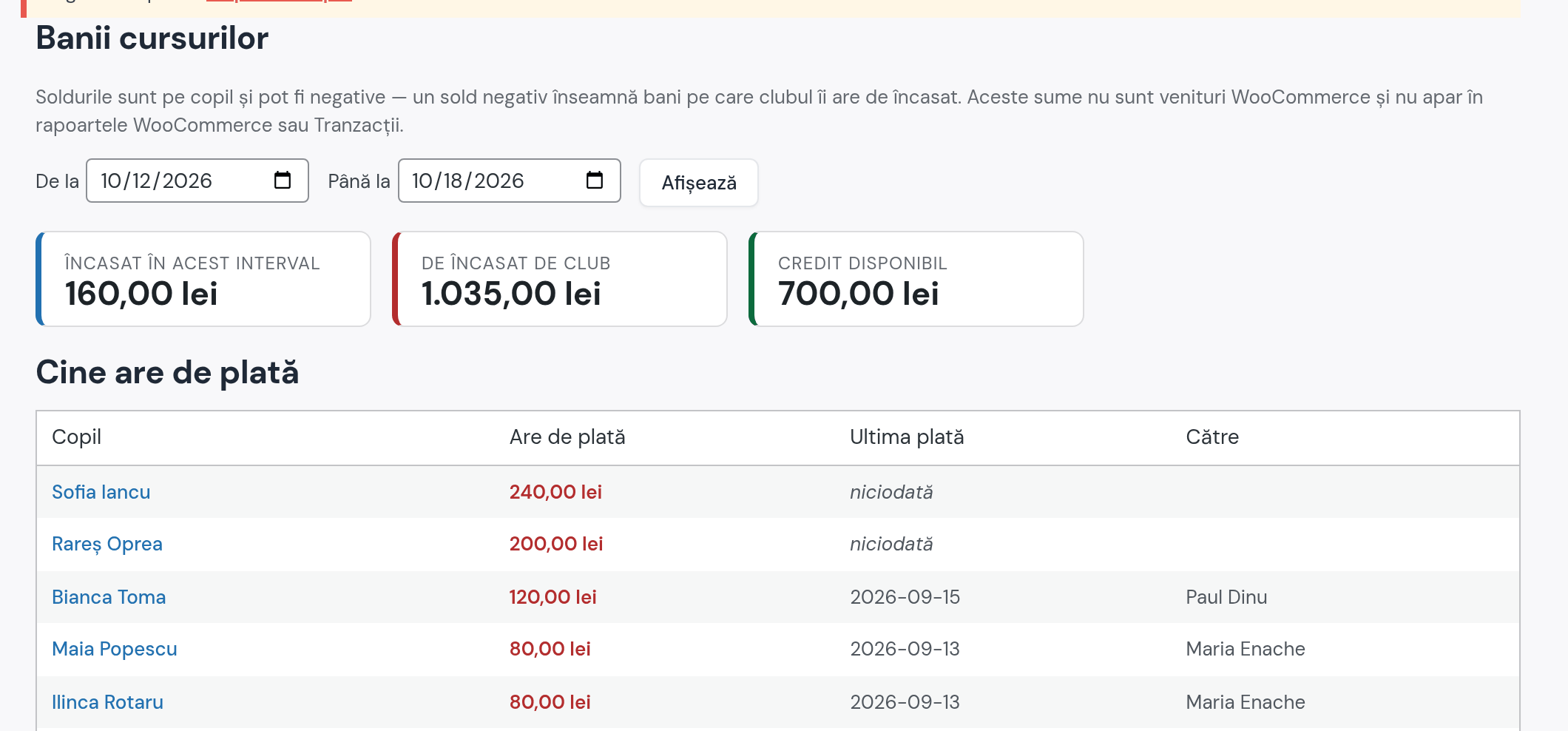Viewport: 1568px width, 731px height.
Task: Click the Afișează button
Action: (x=699, y=183)
